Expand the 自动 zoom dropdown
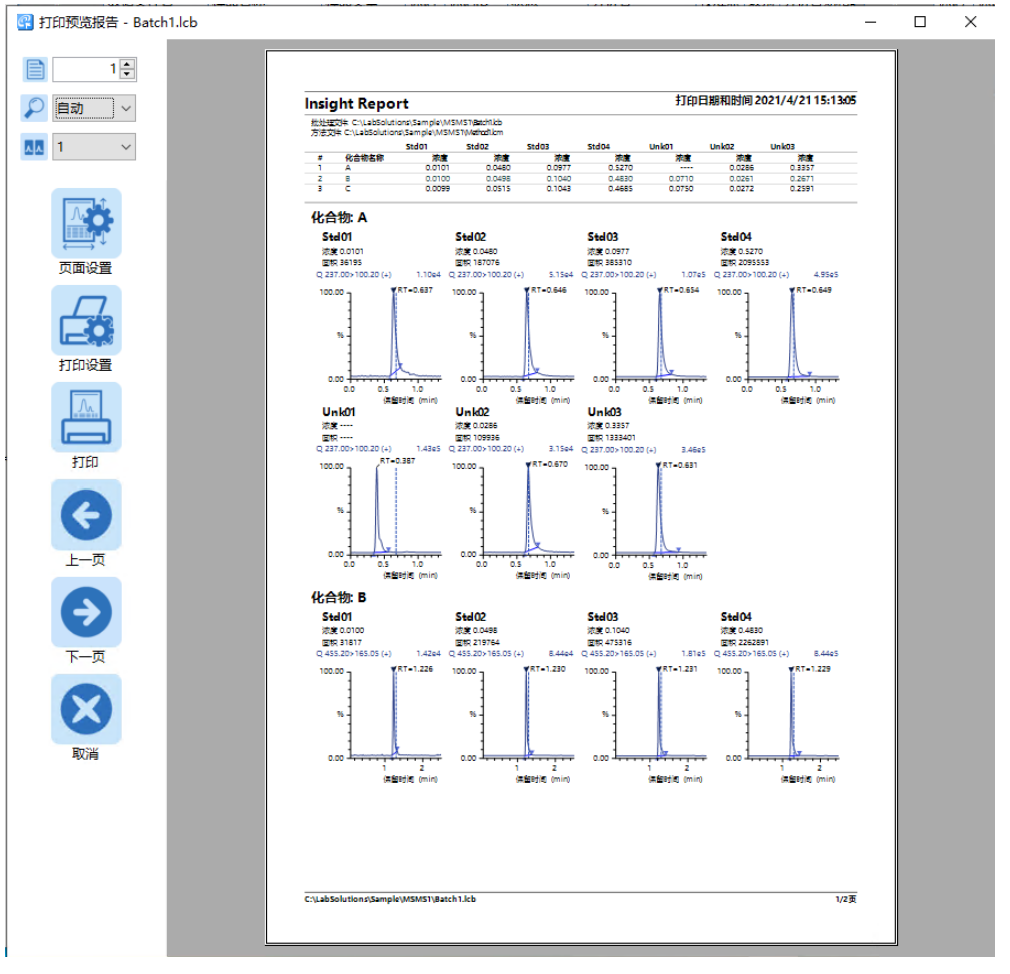 click(126, 108)
